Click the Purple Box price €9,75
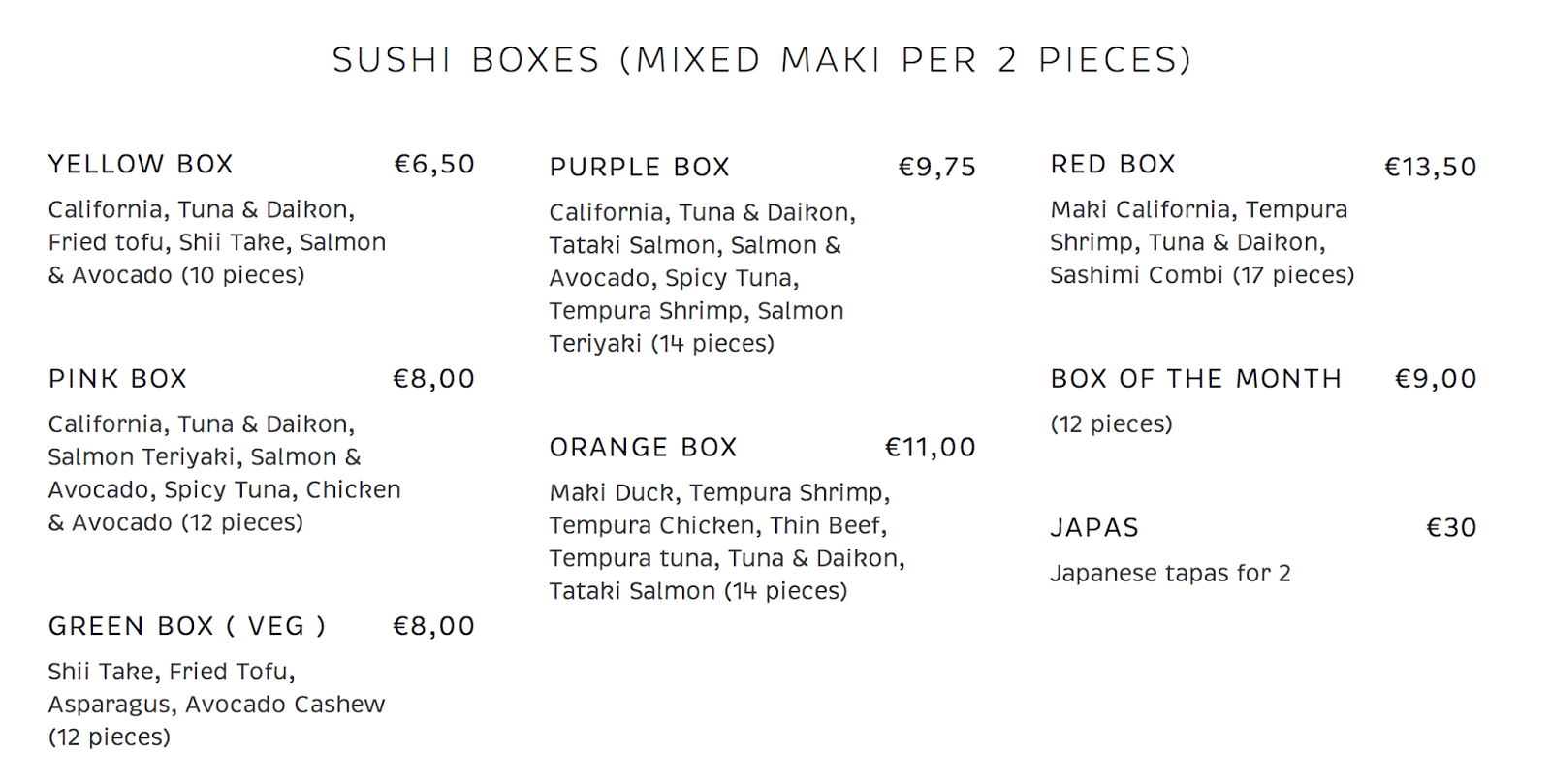This screenshot has height=784, width=1551. 937,168
